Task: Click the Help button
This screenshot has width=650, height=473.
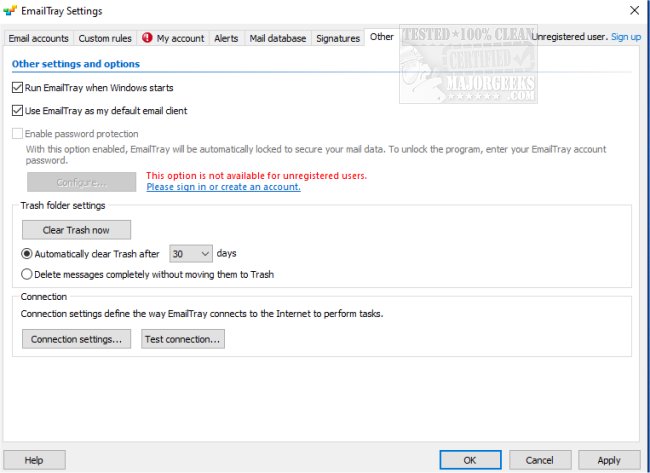Action: (34, 460)
